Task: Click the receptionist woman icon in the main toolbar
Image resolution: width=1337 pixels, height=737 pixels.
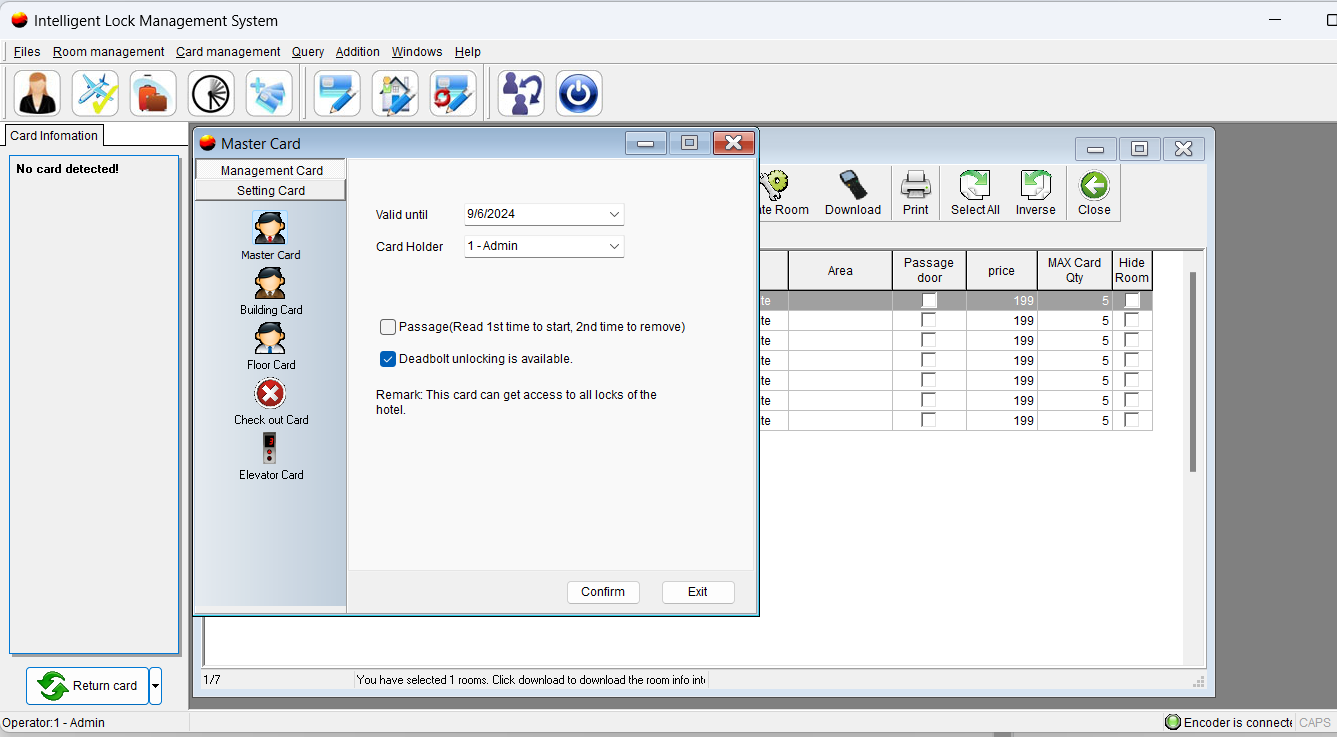Action: (38, 93)
